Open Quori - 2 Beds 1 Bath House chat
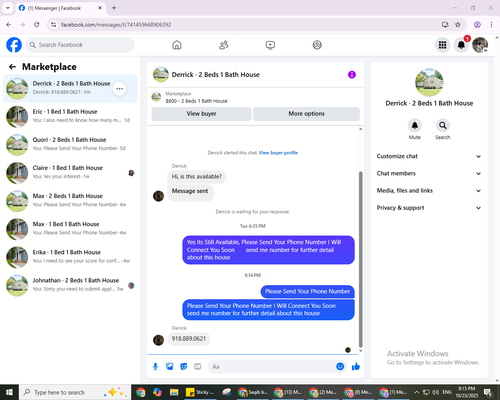500x400 pixels. point(70,145)
